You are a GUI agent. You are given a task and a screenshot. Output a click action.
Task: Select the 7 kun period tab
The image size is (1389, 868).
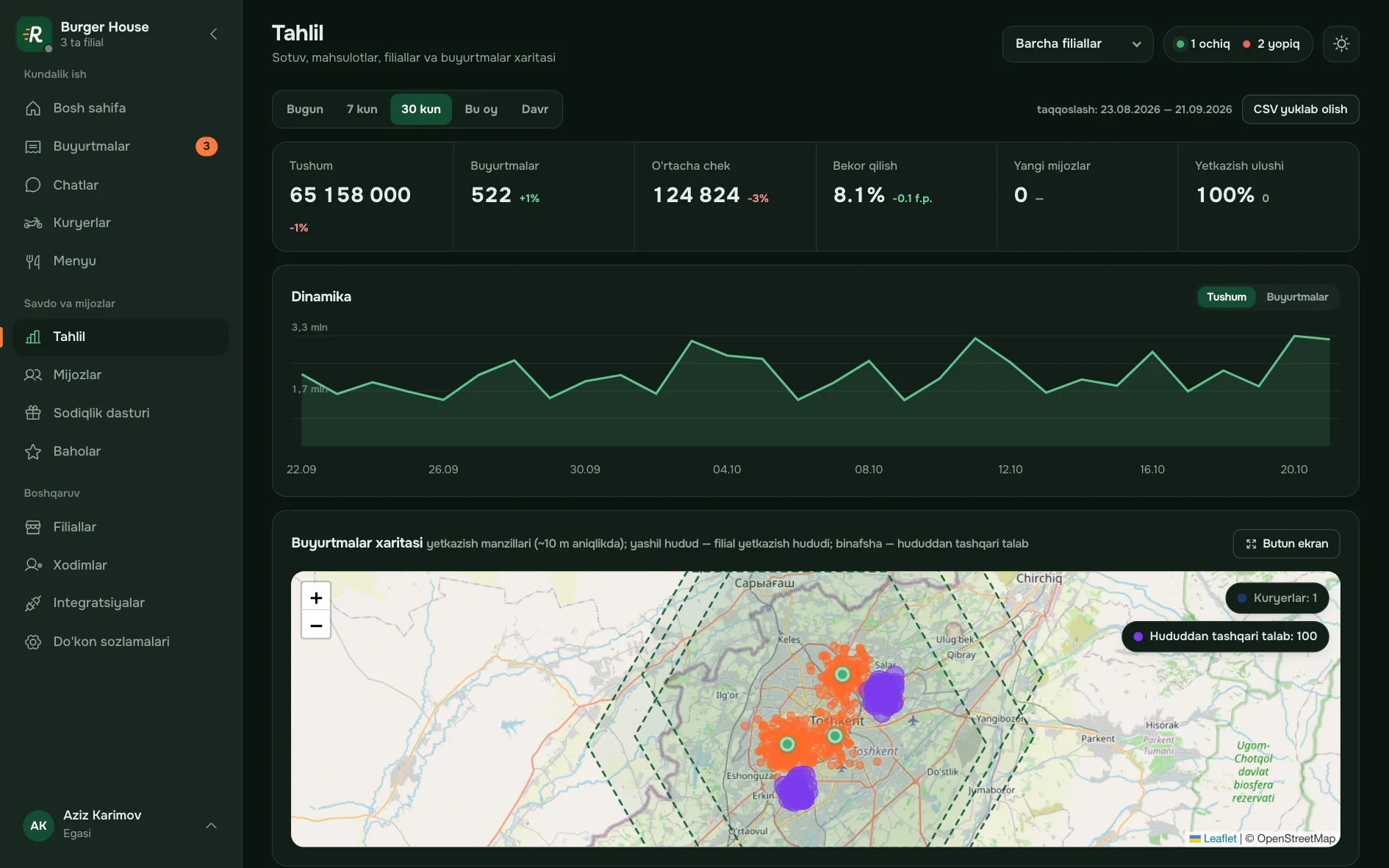[x=362, y=110]
